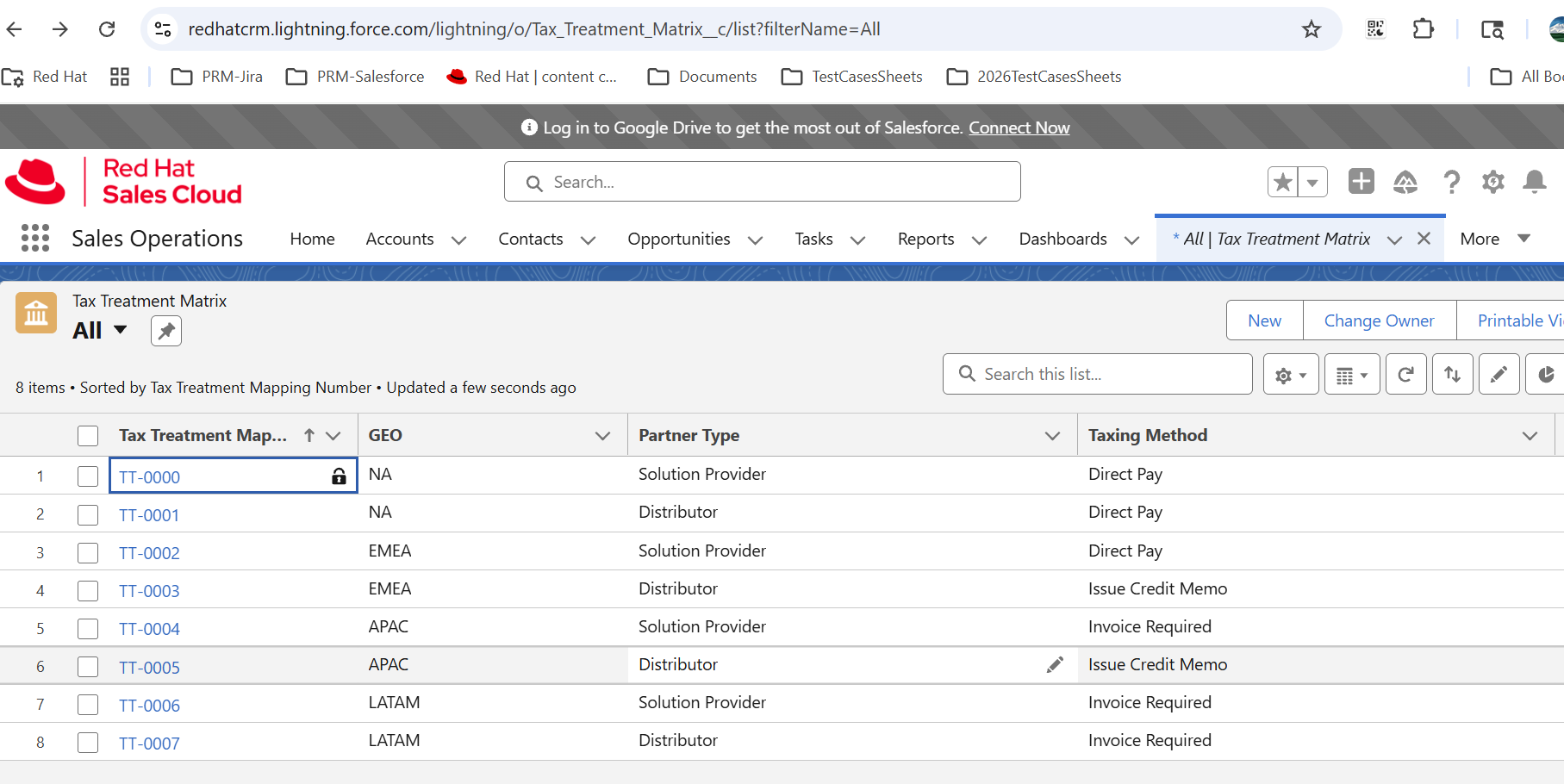This screenshot has width=1564, height=784.
Task: Open the Reports tab
Action: click(x=926, y=239)
